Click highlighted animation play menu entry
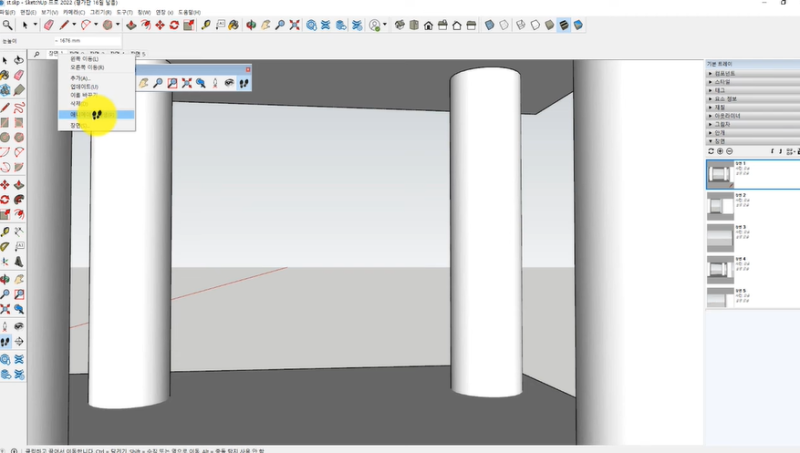 point(96,115)
